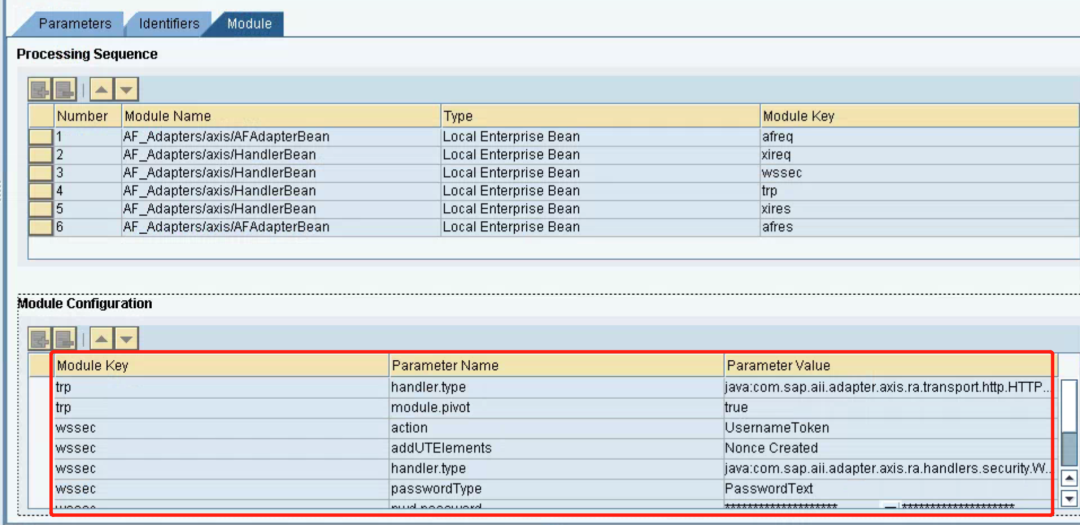
Task: Select row 6 selector with afres key
Action: coord(41,226)
